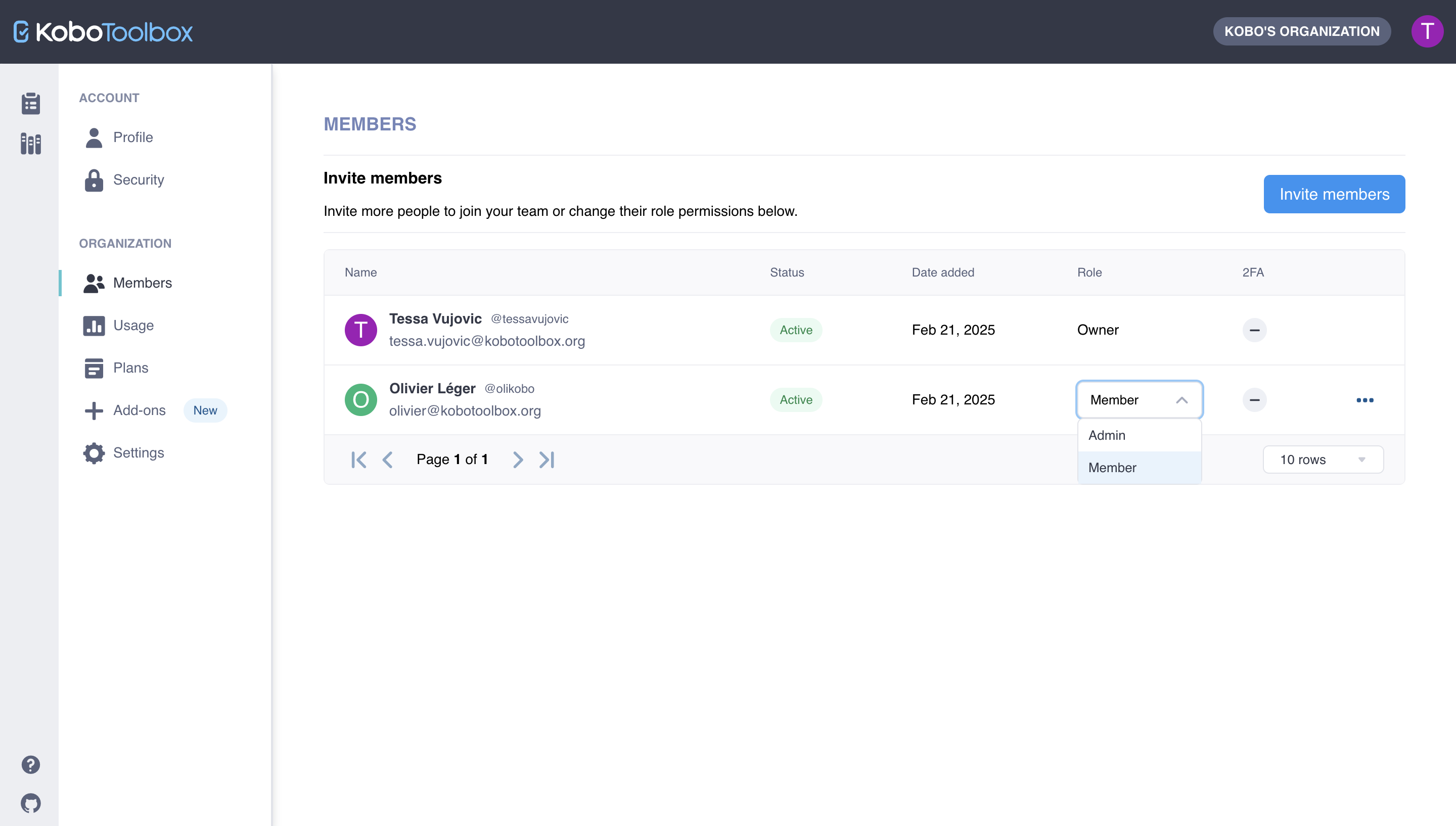Click Tessa Vujovic's Active status badge
1456x826 pixels.
coord(796,330)
